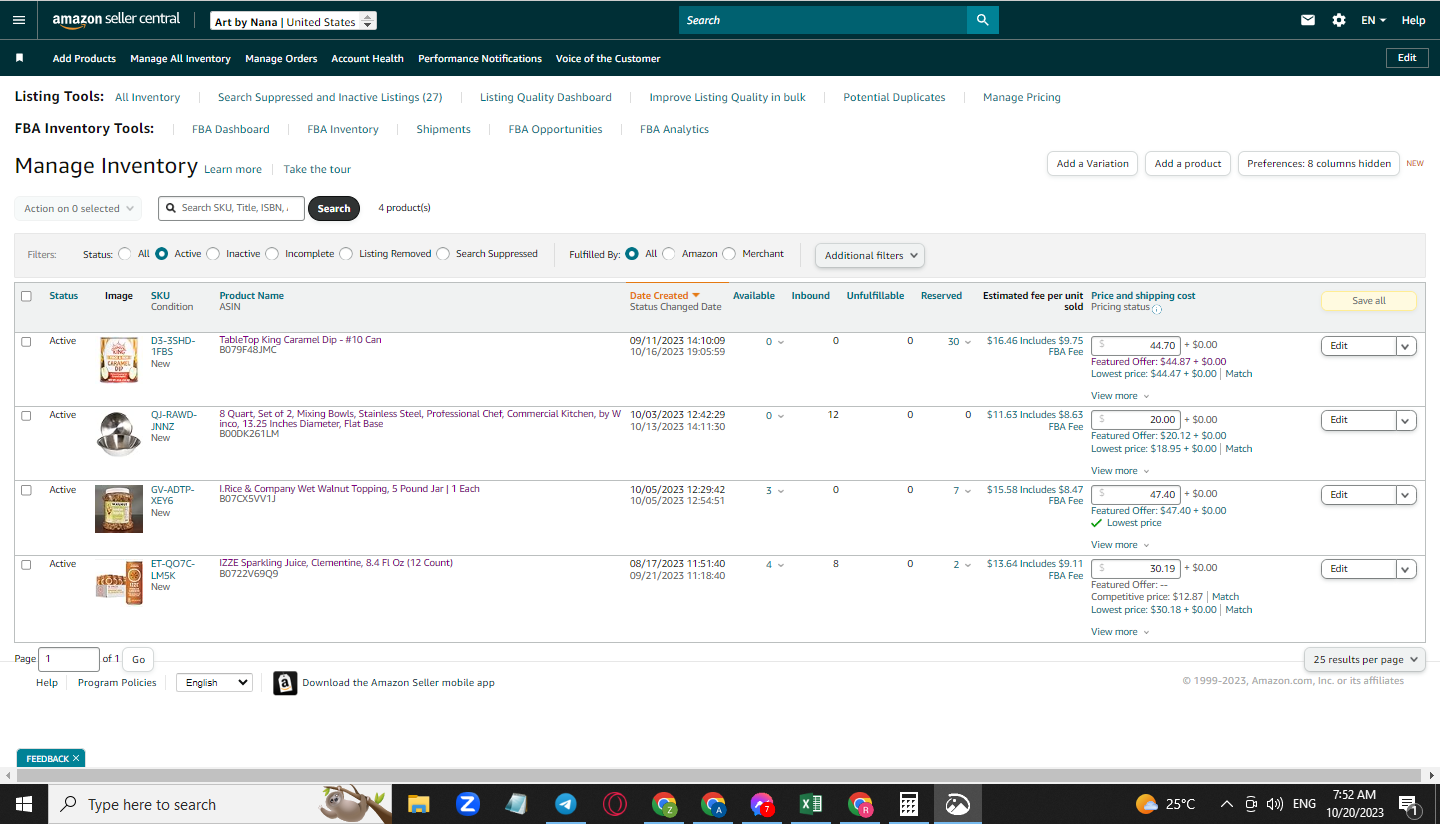Expand Reserved 30 details for Caramel Dip
1440x824 pixels.
958,342
